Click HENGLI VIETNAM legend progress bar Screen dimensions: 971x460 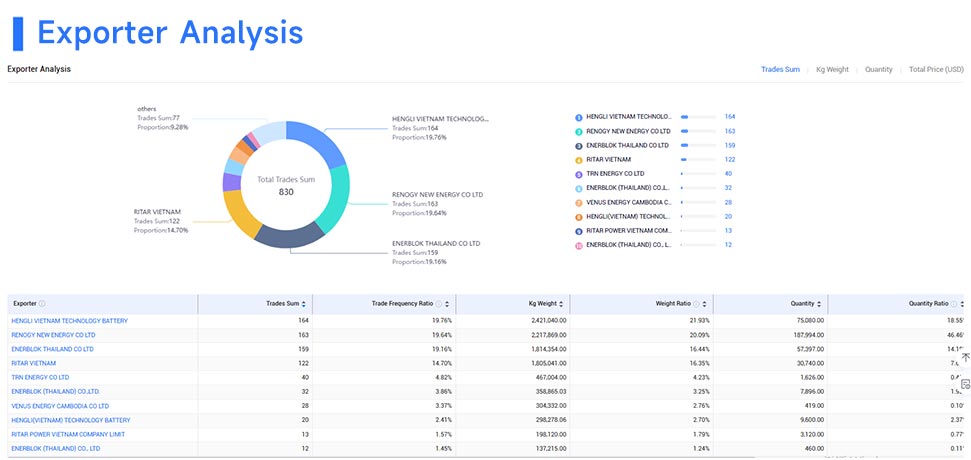[x=698, y=117]
